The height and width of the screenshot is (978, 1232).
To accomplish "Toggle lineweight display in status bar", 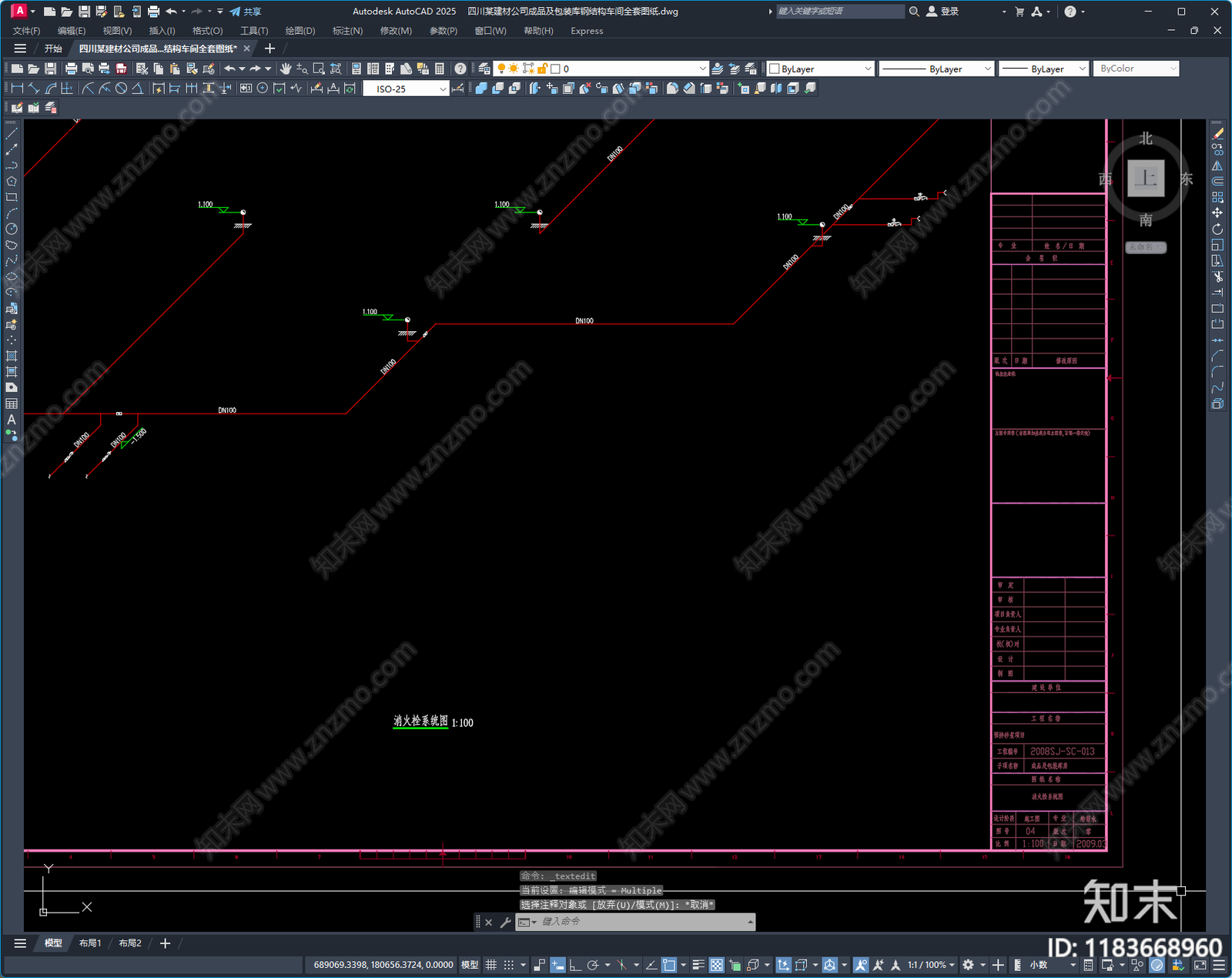I will tap(698, 965).
